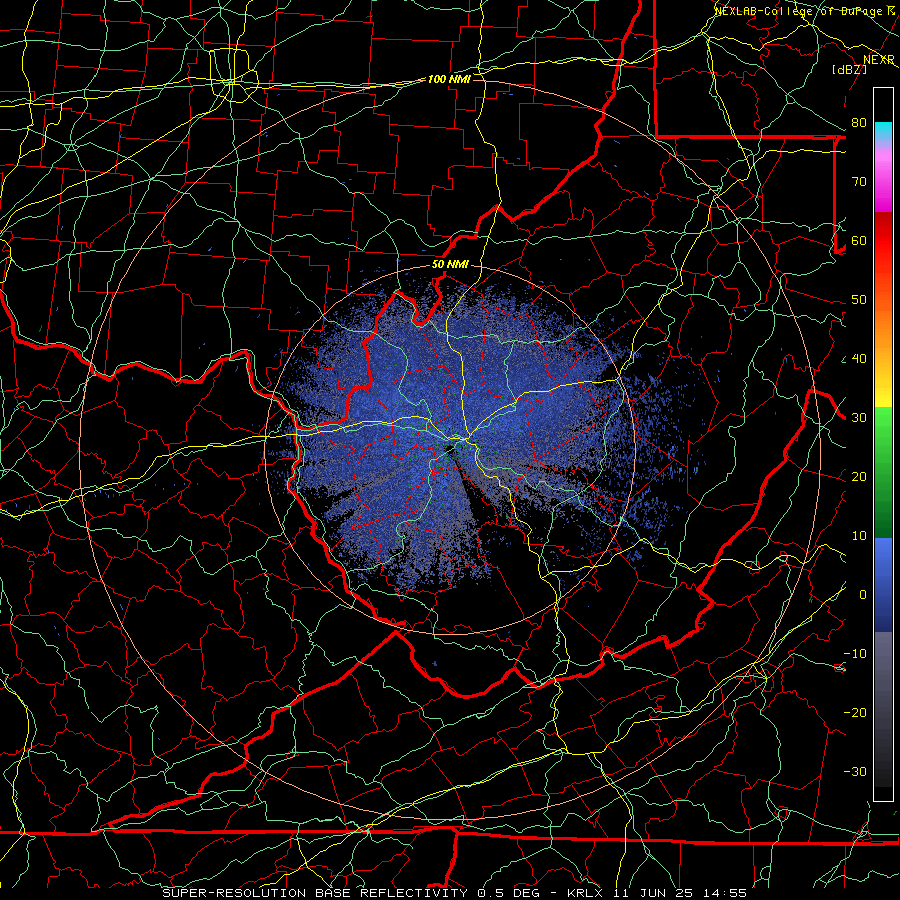
Task: Click the KRLX station identifier in the caption
Action: point(587,893)
